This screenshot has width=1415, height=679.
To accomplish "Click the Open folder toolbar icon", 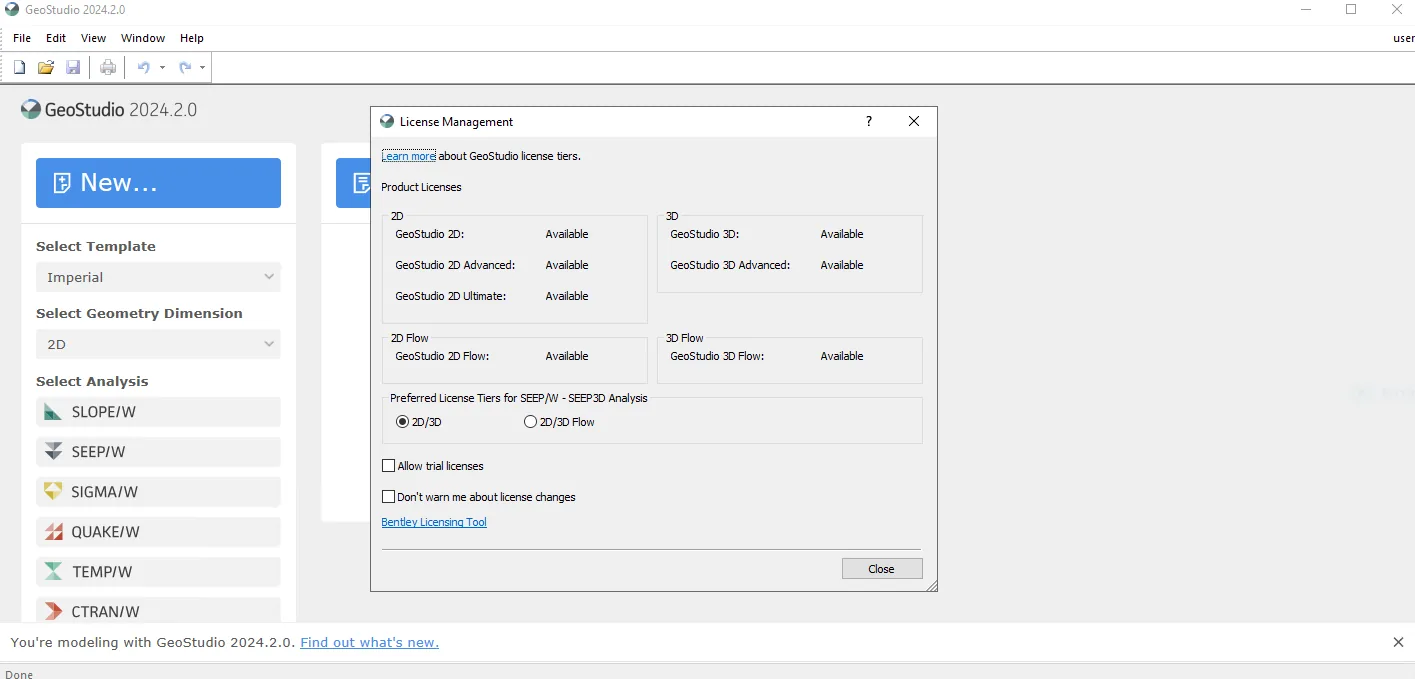I will pos(46,67).
